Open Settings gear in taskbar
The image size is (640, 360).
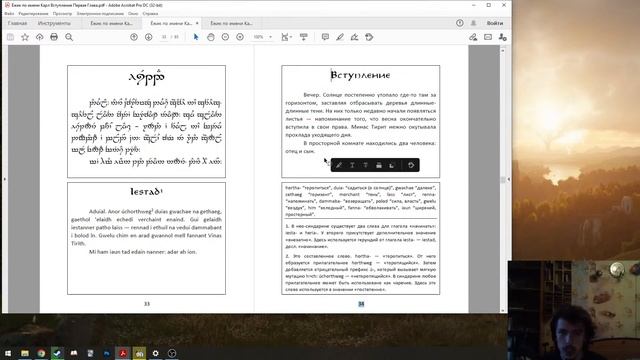156,353
